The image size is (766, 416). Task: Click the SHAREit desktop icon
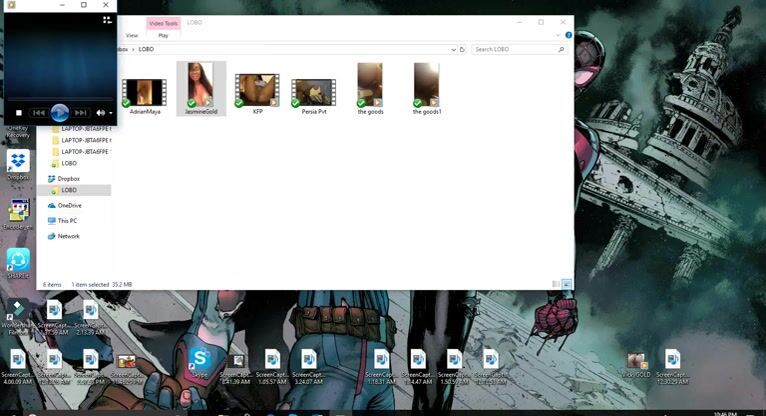click(18, 260)
